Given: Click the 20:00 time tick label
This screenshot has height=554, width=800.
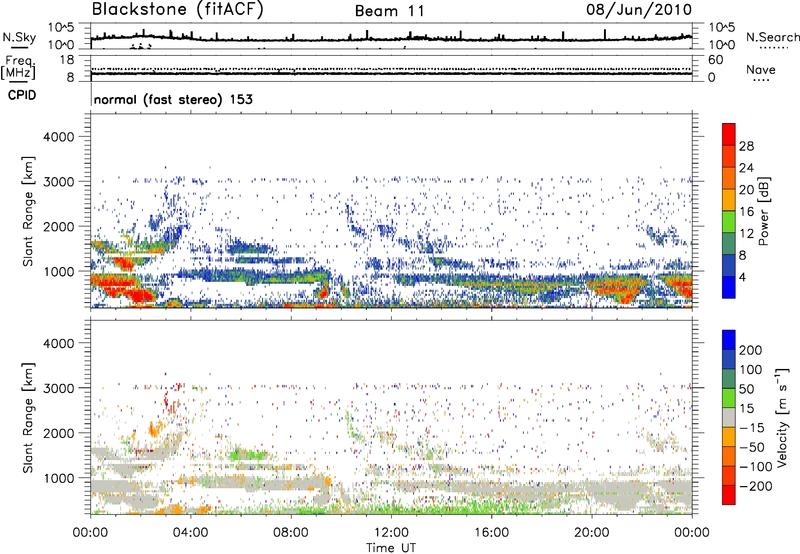Looking at the screenshot, I should [592, 533].
